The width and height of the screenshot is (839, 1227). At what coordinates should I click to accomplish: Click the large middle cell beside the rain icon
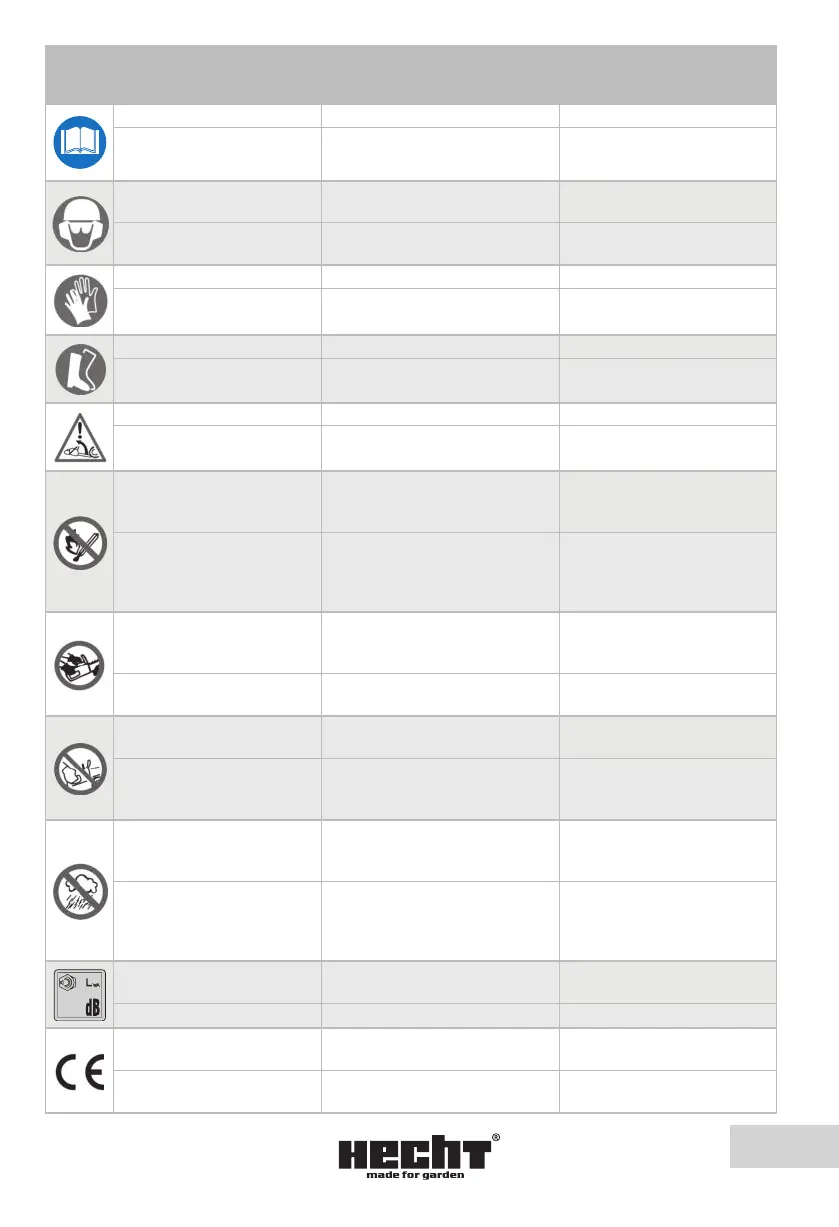(439, 920)
